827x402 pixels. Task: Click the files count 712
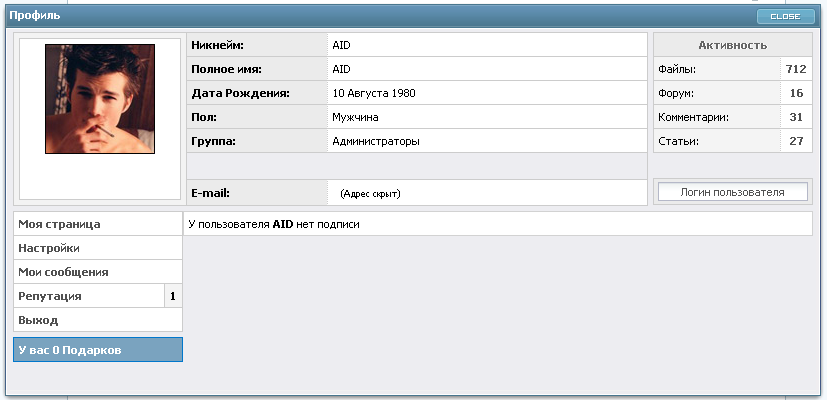click(x=796, y=69)
